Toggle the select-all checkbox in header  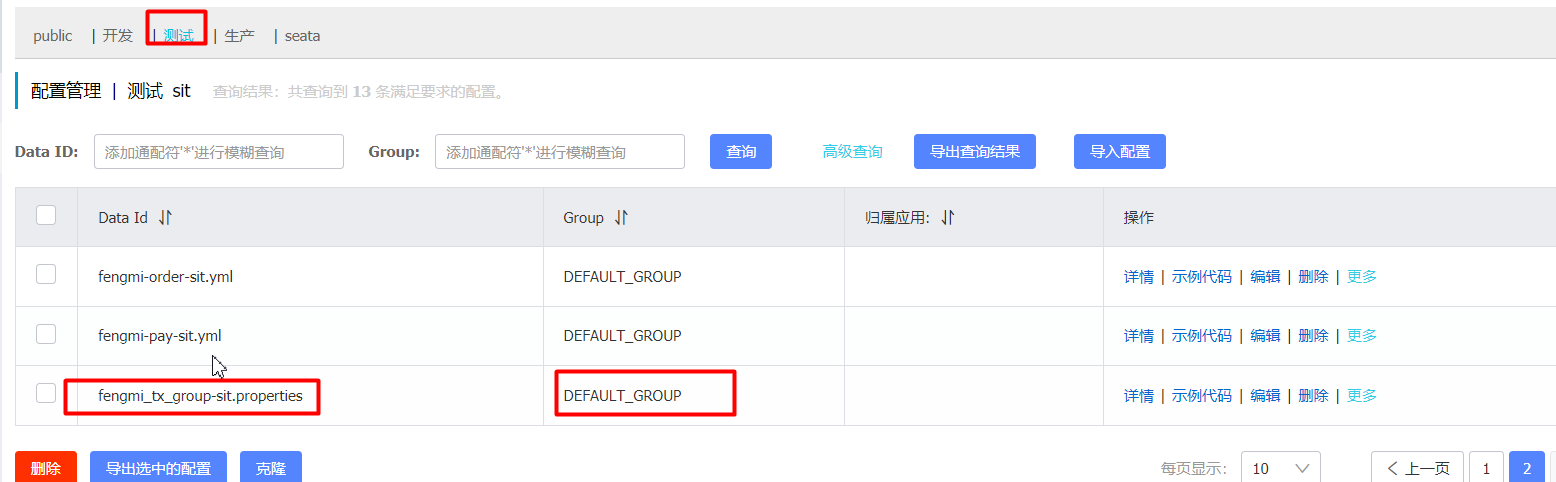click(x=46, y=215)
